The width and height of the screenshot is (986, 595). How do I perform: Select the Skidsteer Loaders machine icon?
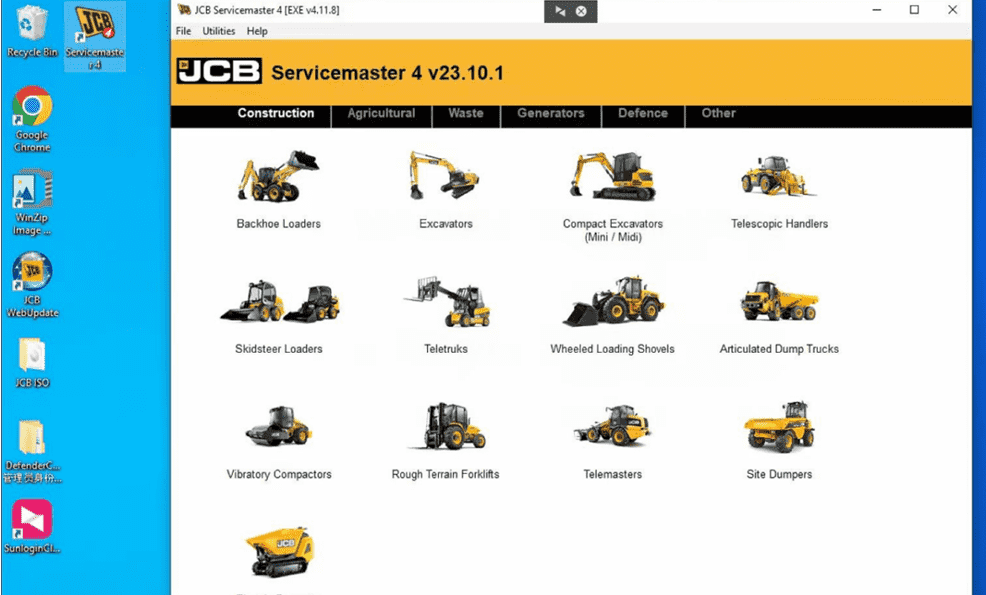[x=279, y=302]
